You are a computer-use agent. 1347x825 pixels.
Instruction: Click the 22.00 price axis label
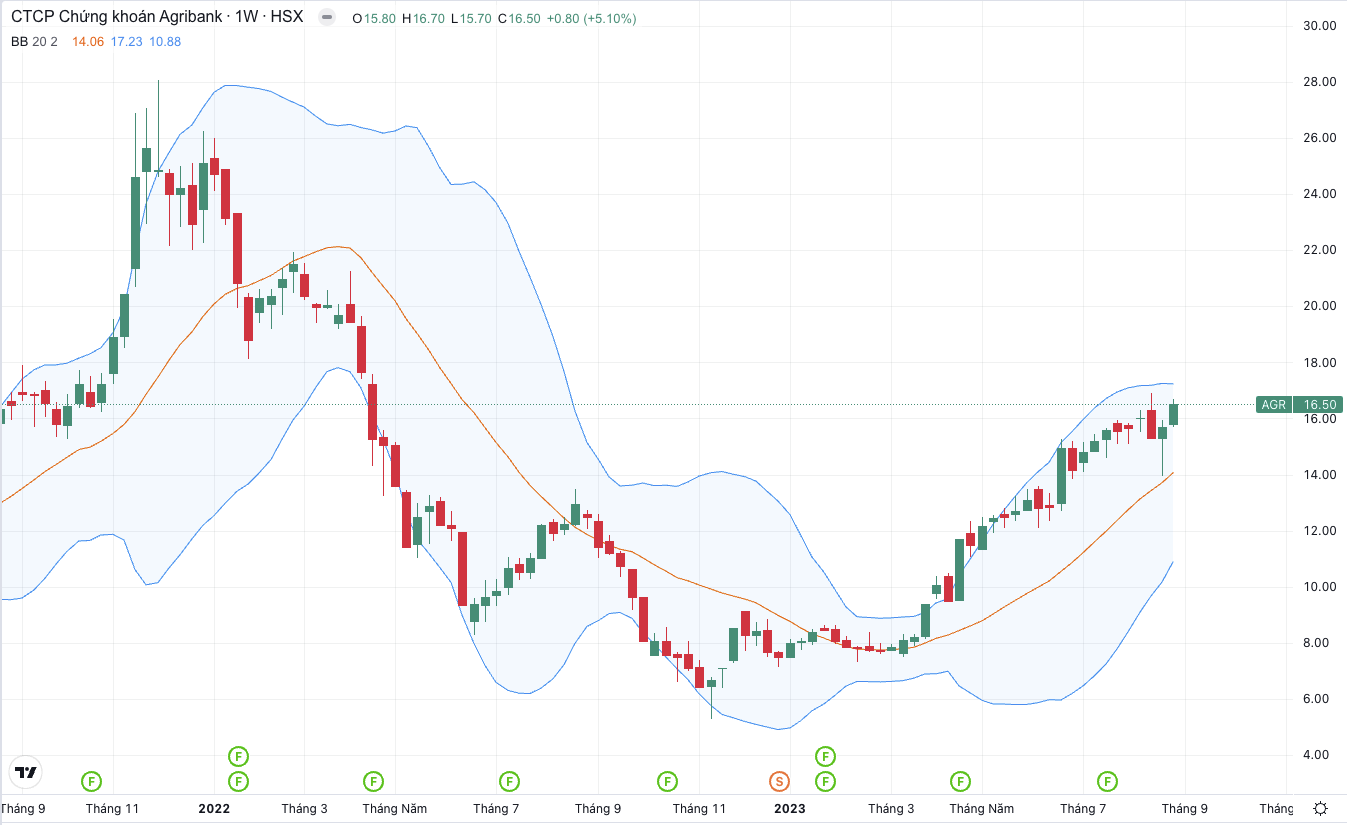tap(1320, 249)
